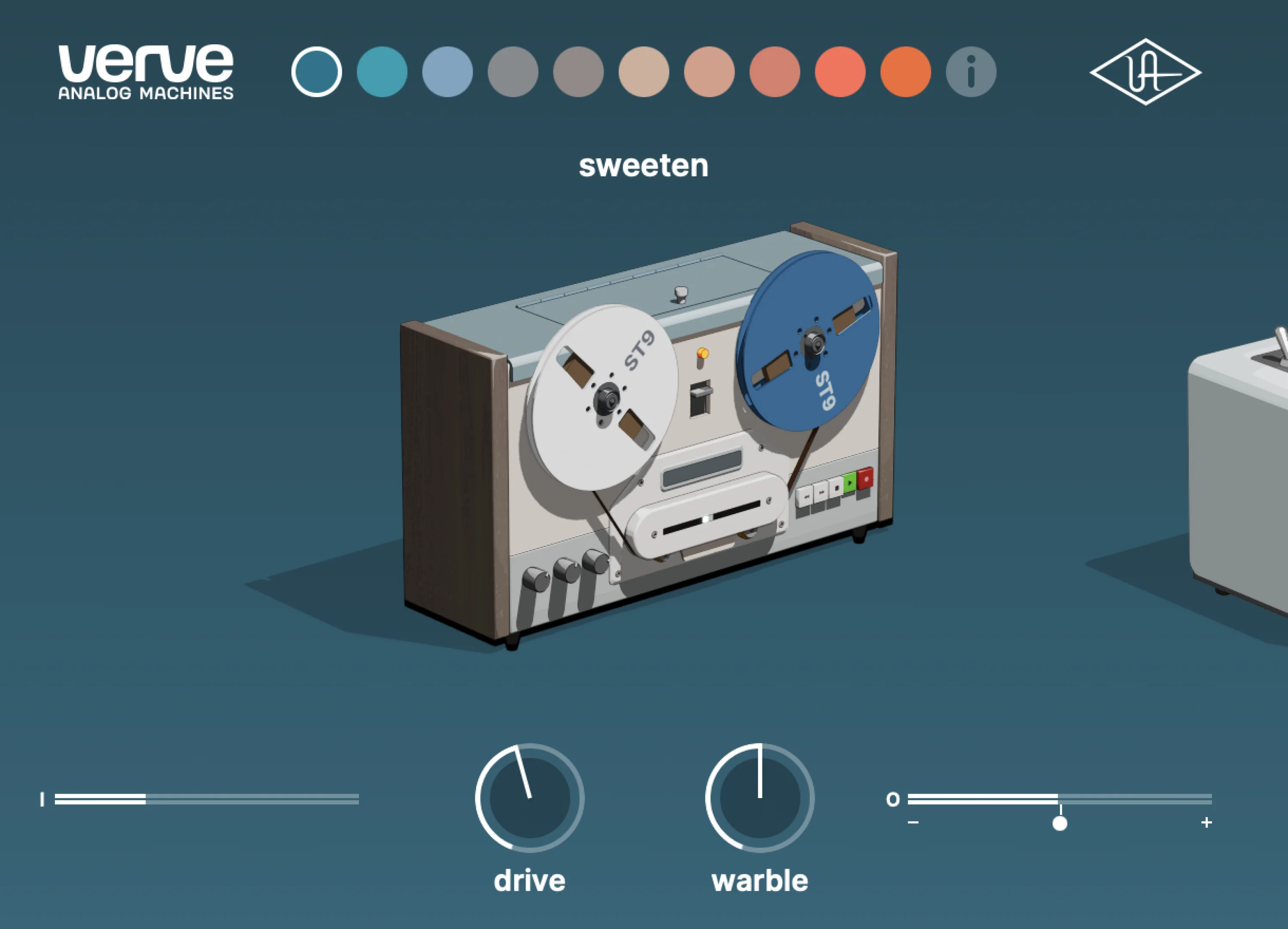This screenshot has width=1288, height=929.
Task: Select the peach machine swatch
Action: 709,72
